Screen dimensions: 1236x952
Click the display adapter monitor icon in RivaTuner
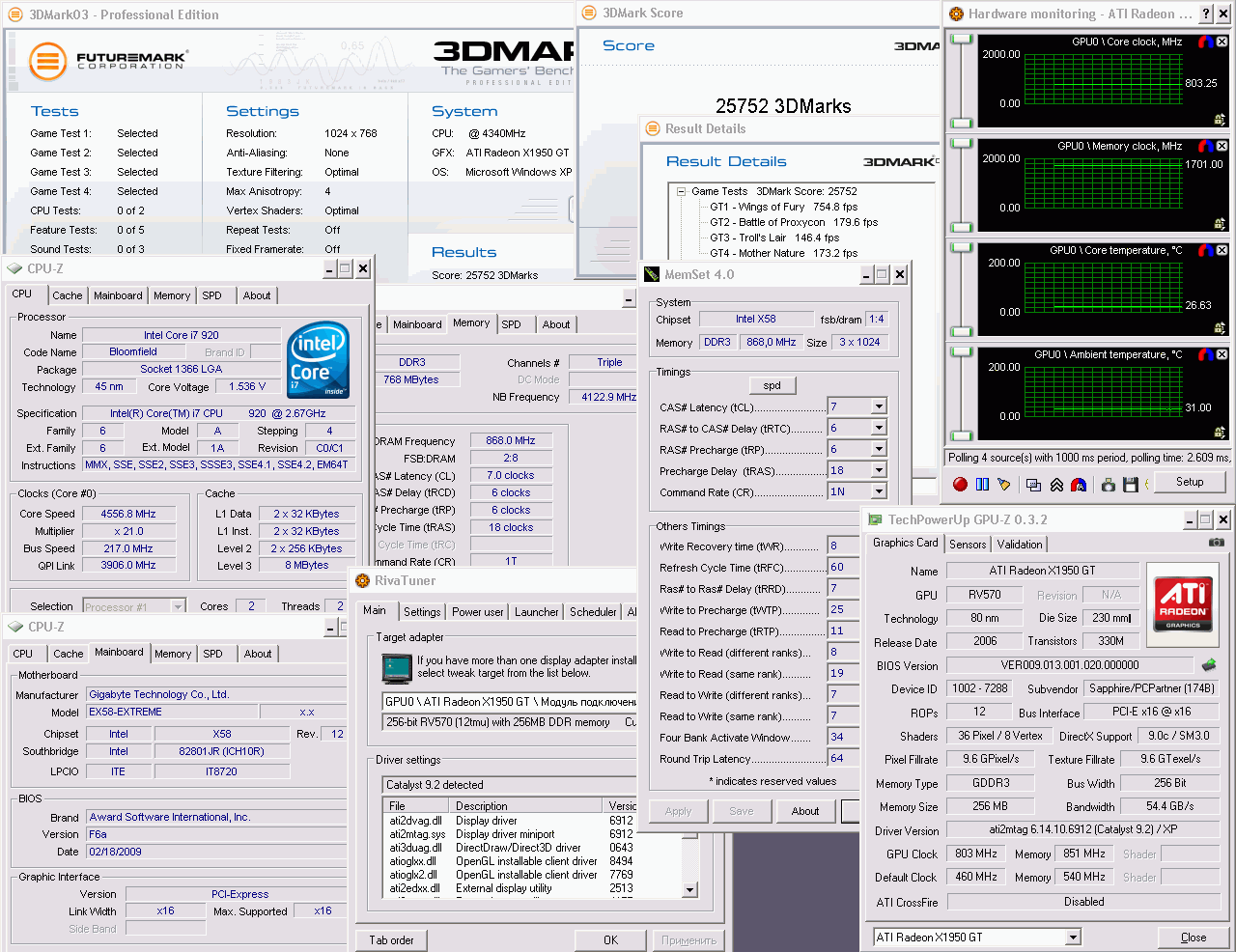coord(397,667)
